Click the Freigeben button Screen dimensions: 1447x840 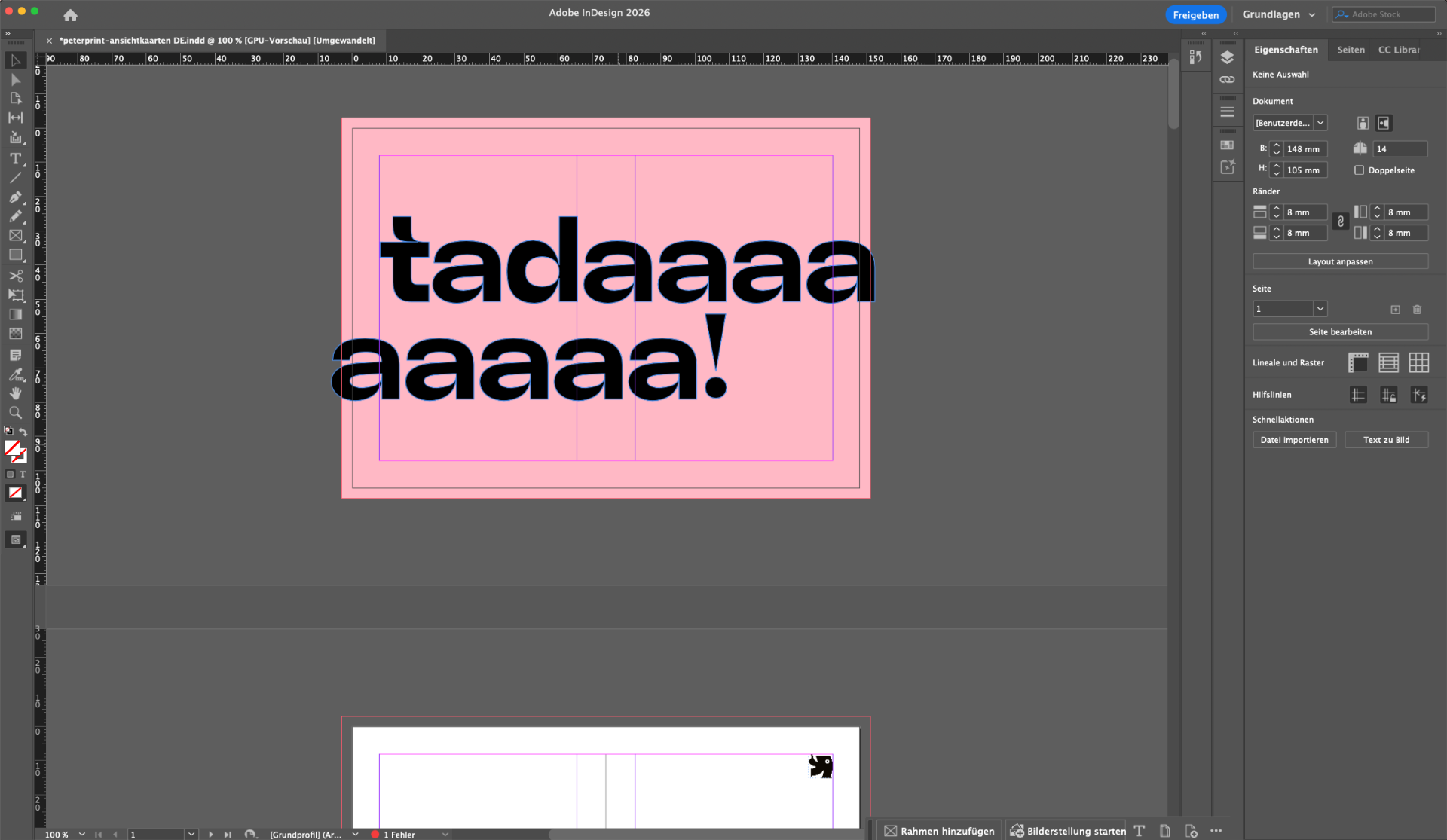coord(1195,15)
